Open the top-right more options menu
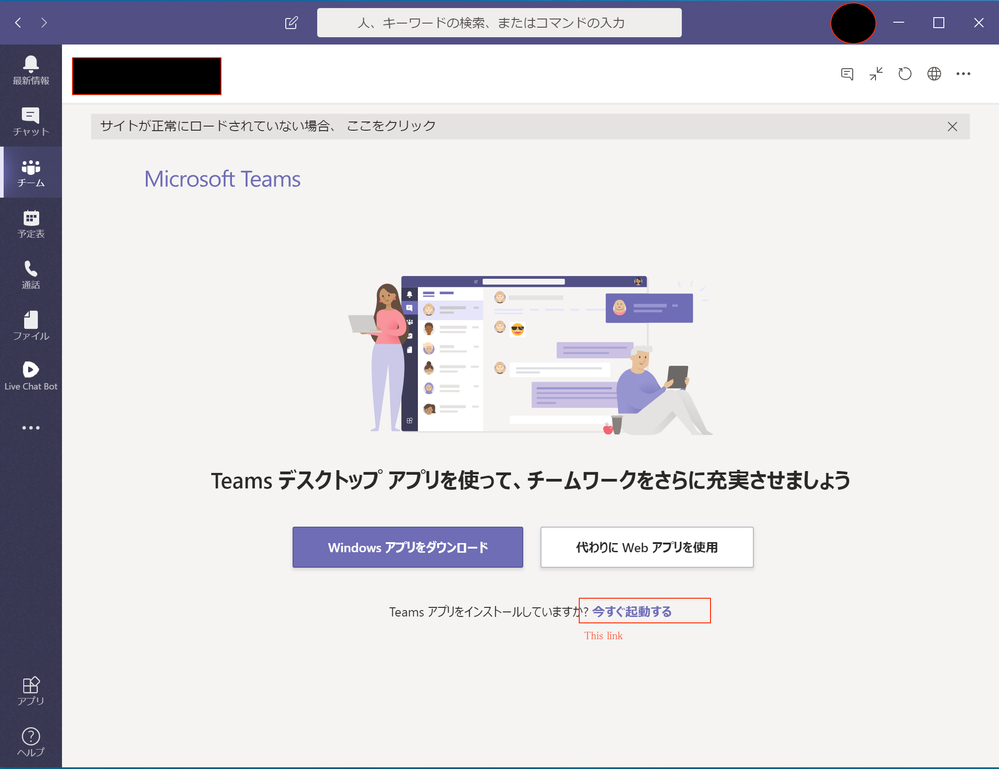The height and width of the screenshot is (769, 999). click(x=963, y=73)
